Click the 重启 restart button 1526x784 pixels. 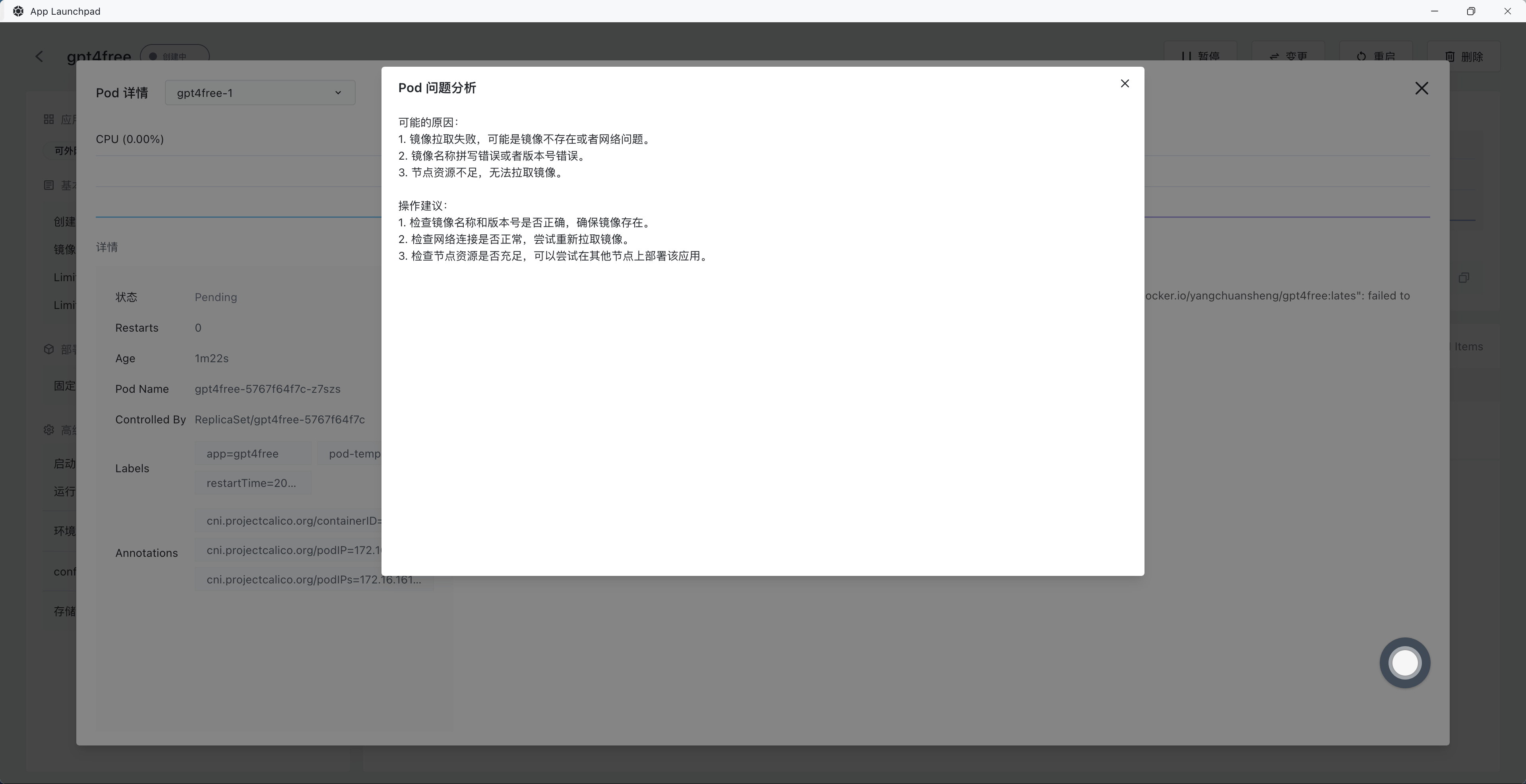point(1375,56)
